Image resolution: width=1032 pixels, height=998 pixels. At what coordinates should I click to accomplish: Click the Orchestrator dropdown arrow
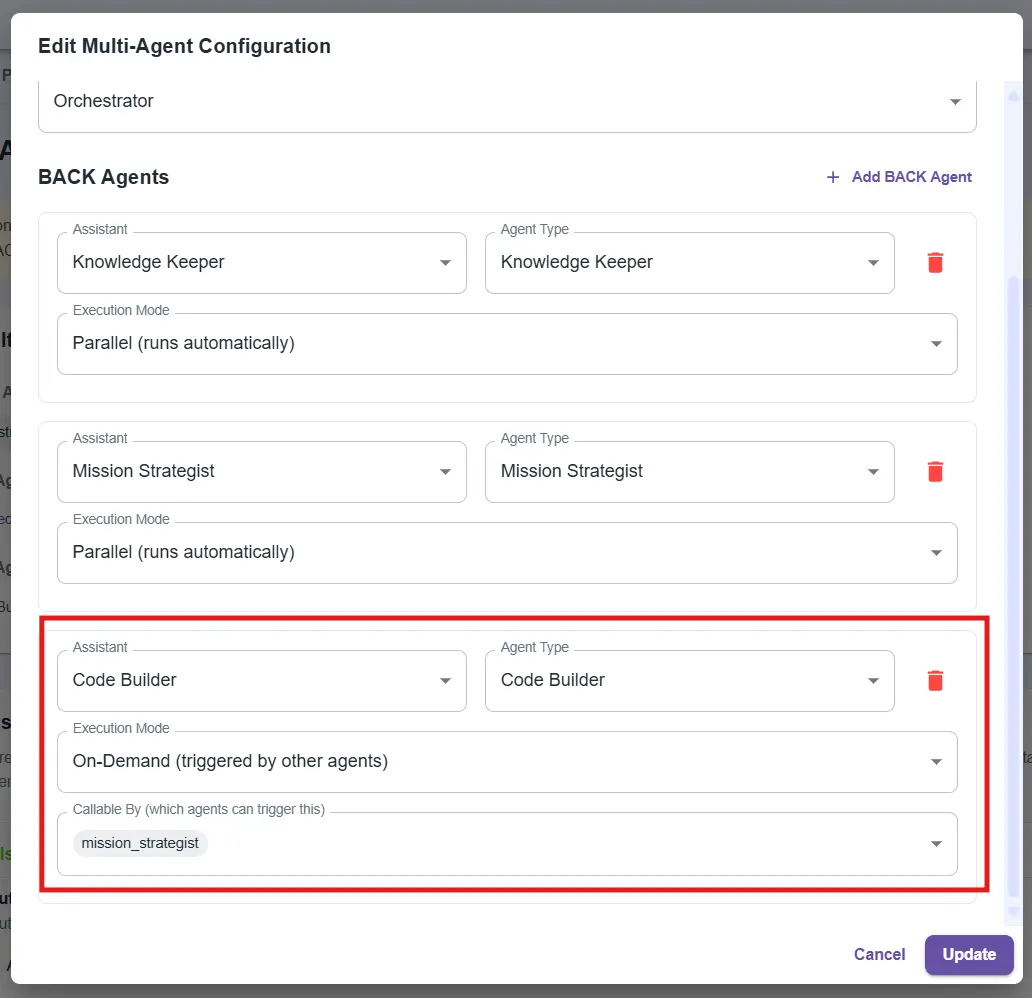click(955, 102)
